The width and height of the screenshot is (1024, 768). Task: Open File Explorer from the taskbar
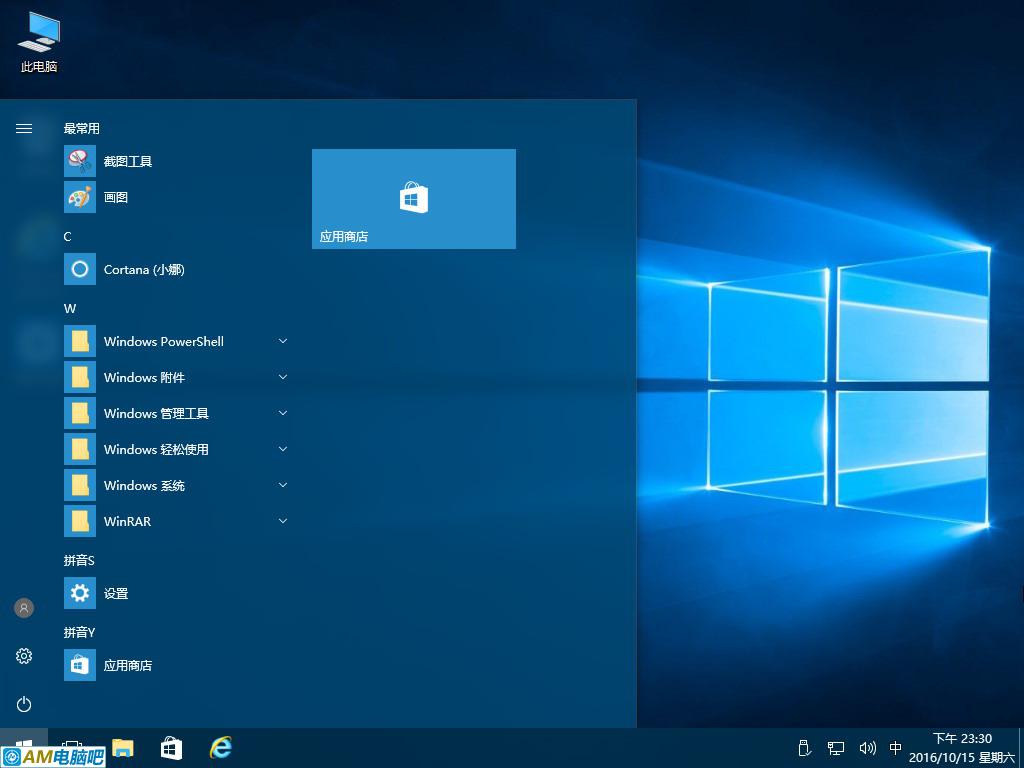coord(123,748)
